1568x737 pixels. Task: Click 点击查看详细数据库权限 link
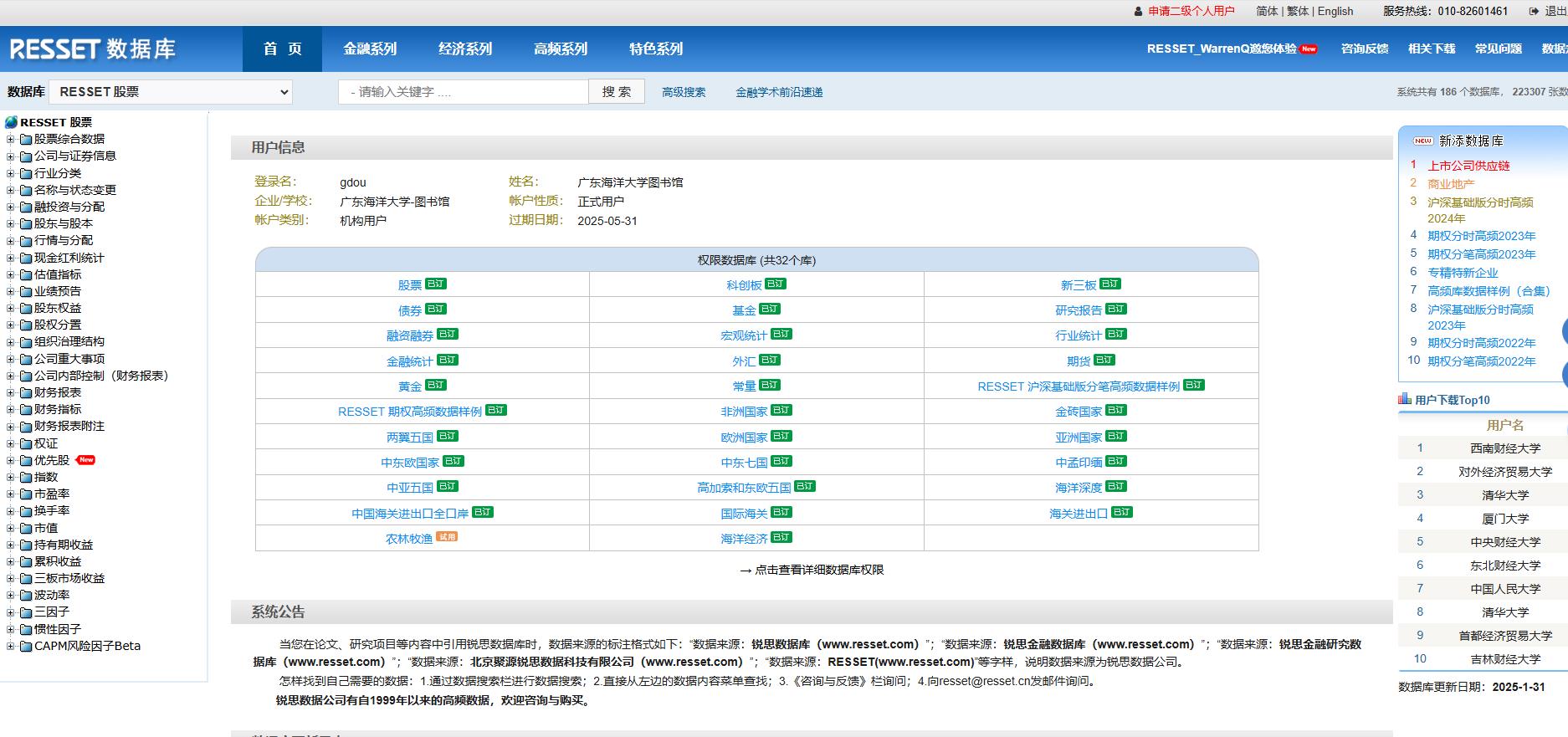pyautogui.click(x=818, y=570)
